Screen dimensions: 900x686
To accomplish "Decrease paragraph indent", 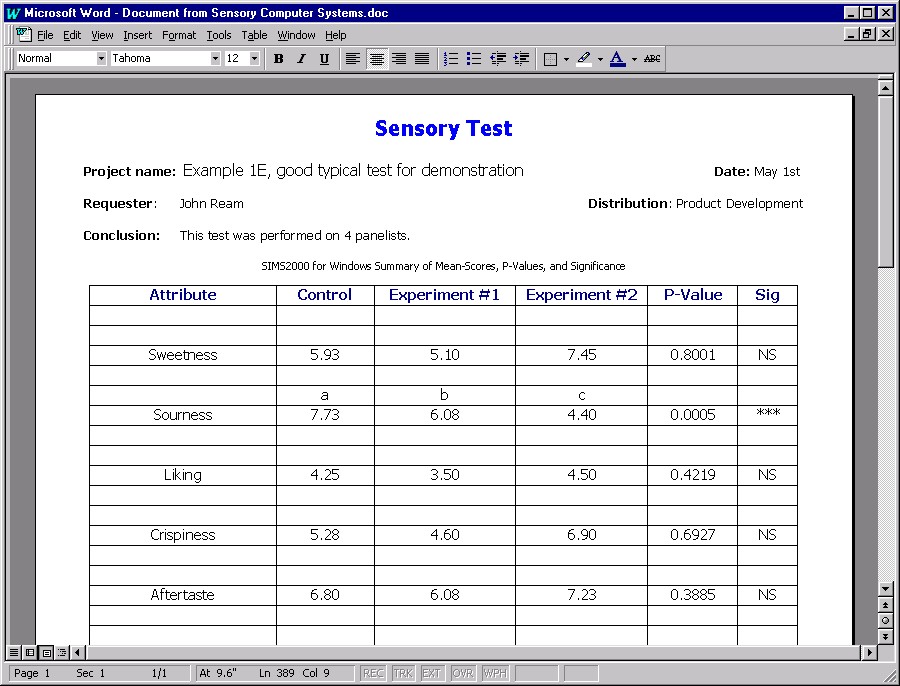I will point(498,59).
